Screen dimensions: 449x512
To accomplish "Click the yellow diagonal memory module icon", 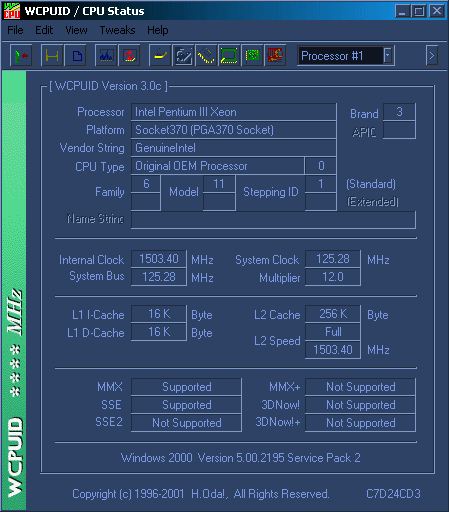I will coord(206,55).
